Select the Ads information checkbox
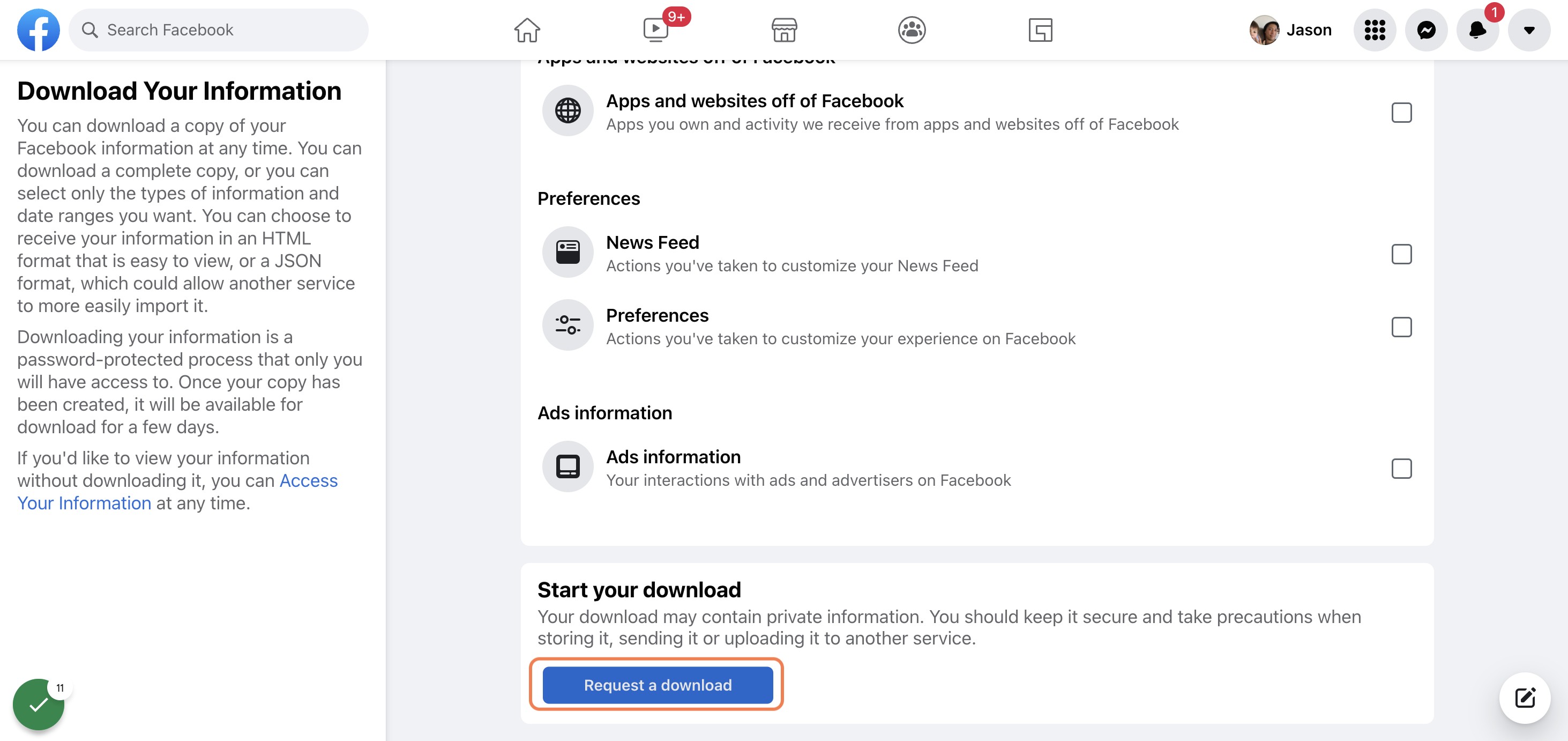The image size is (1568, 741). [1401, 468]
